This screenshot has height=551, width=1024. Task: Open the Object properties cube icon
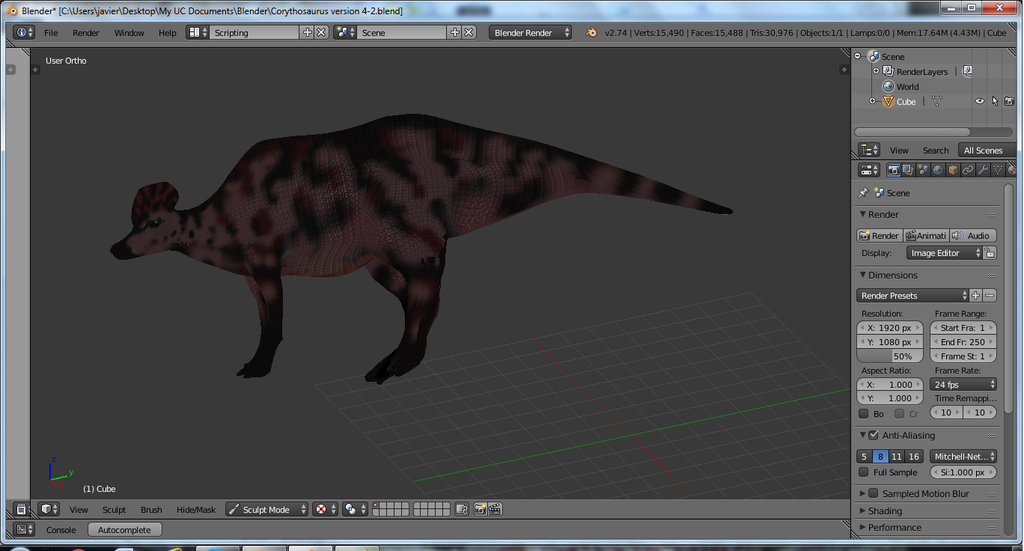pyautogui.click(x=953, y=170)
